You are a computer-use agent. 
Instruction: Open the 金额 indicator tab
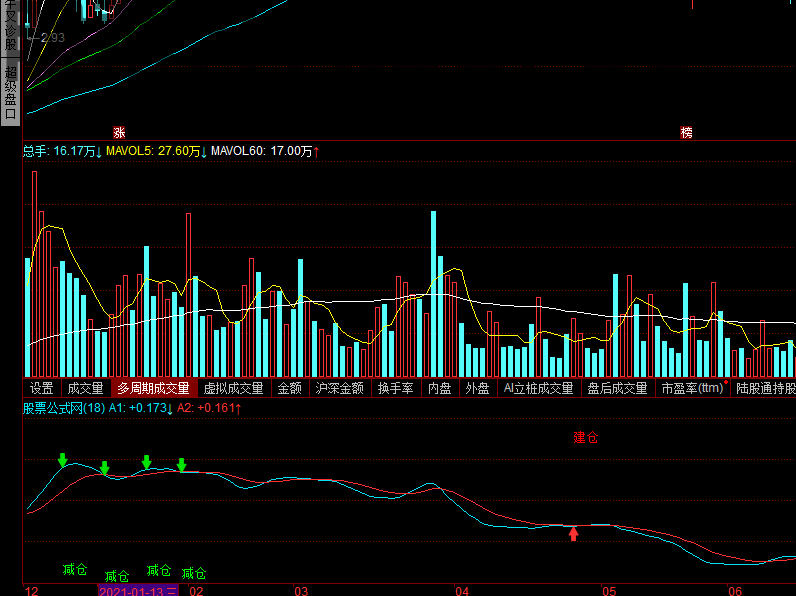[x=290, y=388]
